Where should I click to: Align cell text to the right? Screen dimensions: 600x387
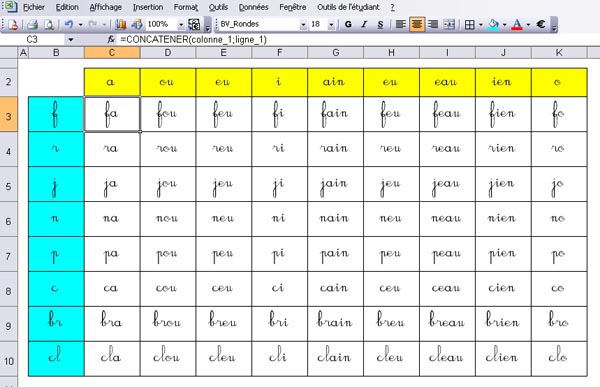point(433,24)
